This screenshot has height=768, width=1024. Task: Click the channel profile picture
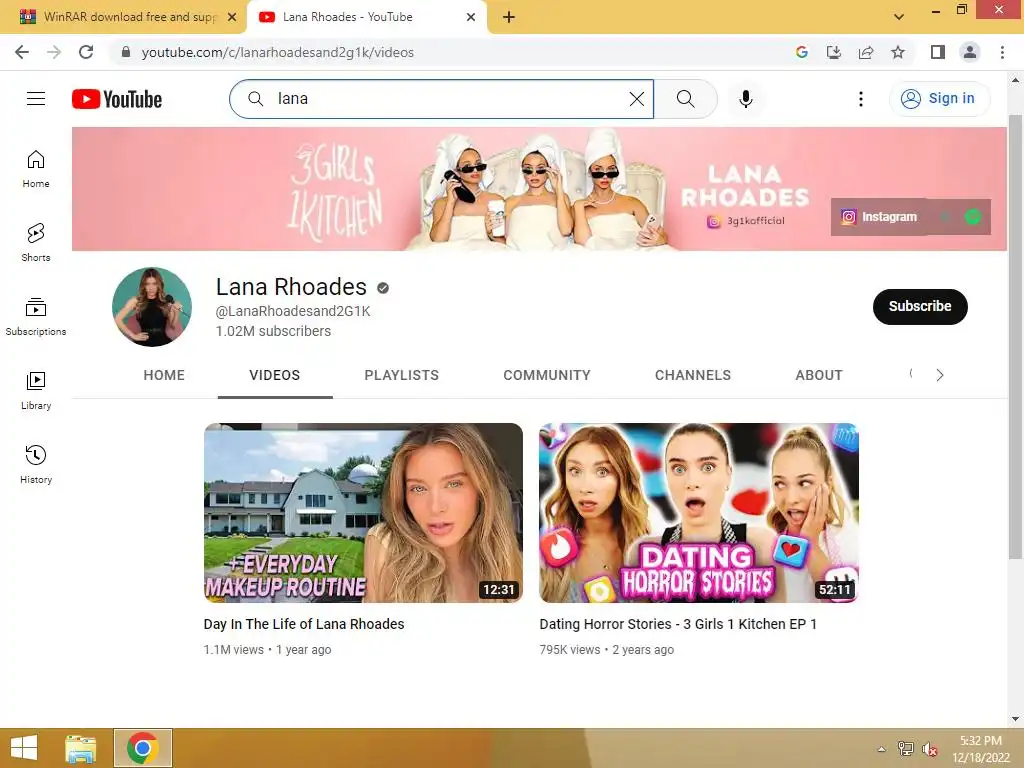(x=152, y=306)
